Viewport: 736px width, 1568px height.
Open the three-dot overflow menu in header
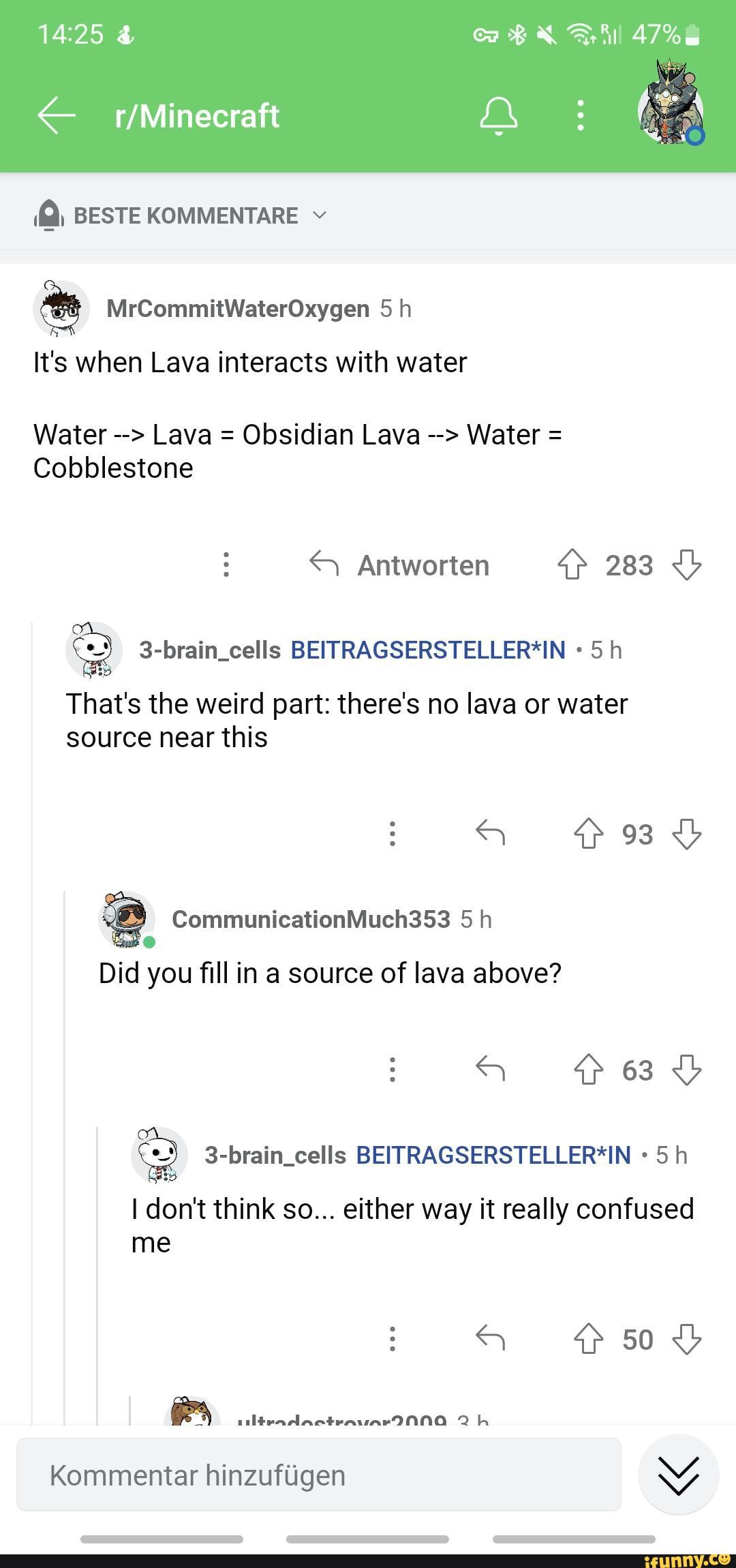click(x=580, y=115)
